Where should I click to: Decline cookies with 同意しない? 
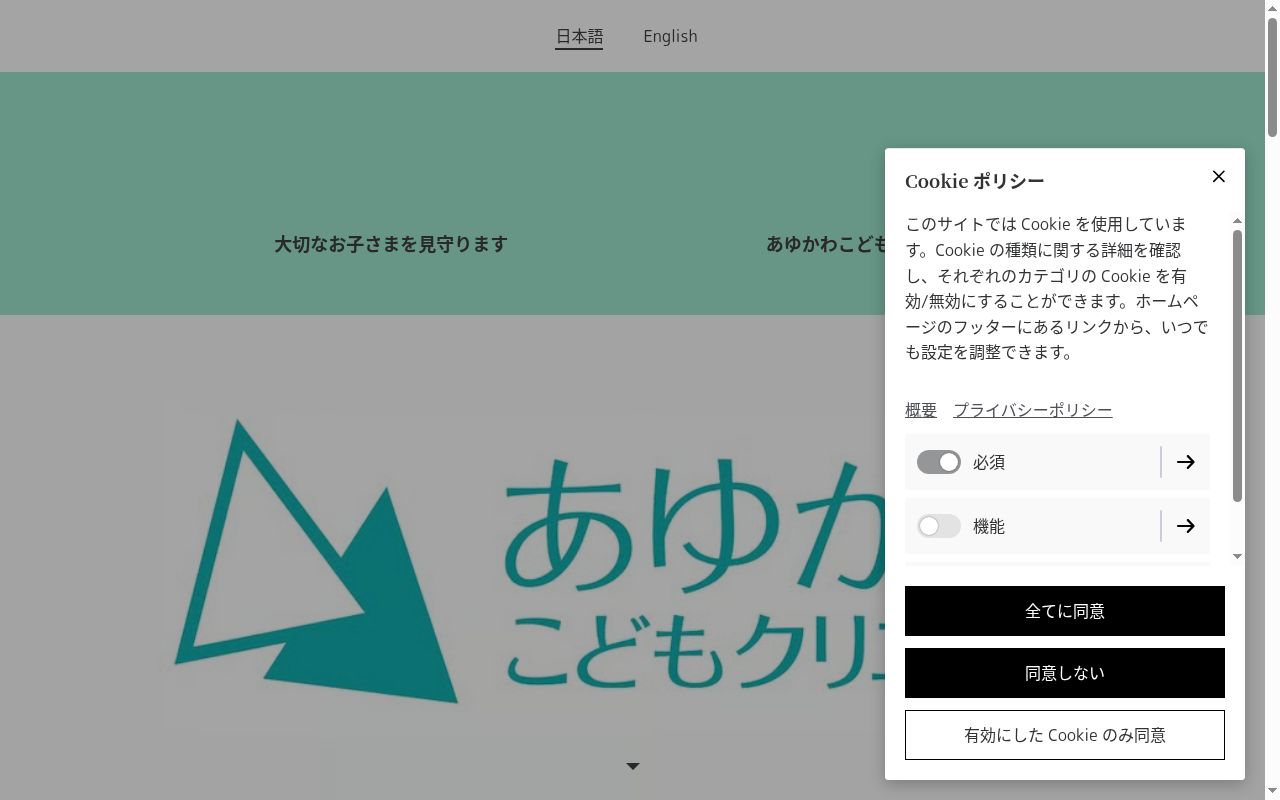pyautogui.click(x=1065, y=673)
